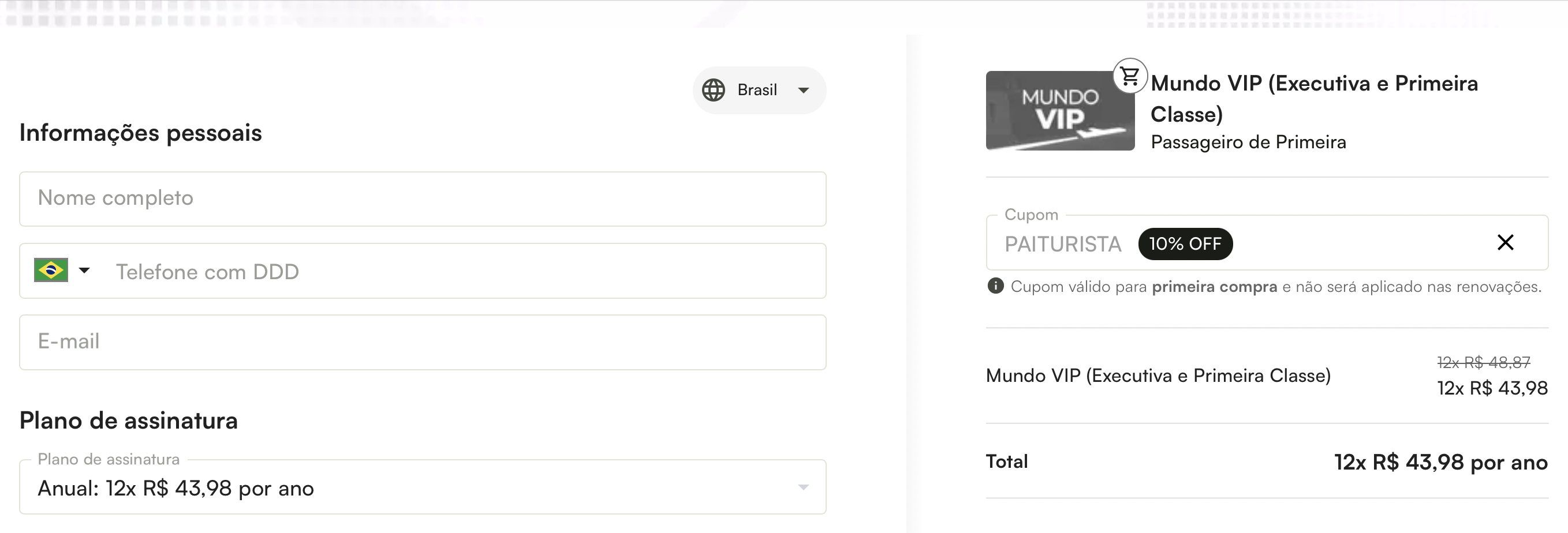Screen dimensions: 1568x533
Task: Click the Brazil flag icon
Action: [51, 270]
